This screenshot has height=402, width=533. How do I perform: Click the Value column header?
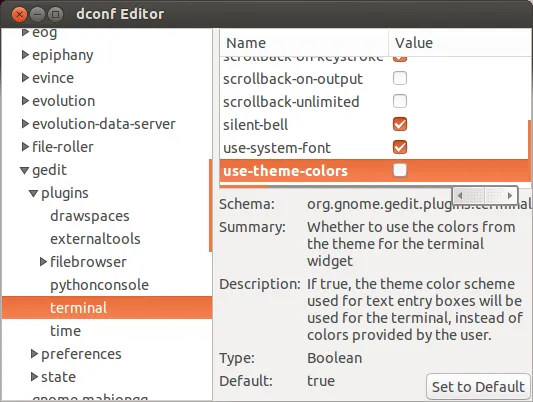460,43
